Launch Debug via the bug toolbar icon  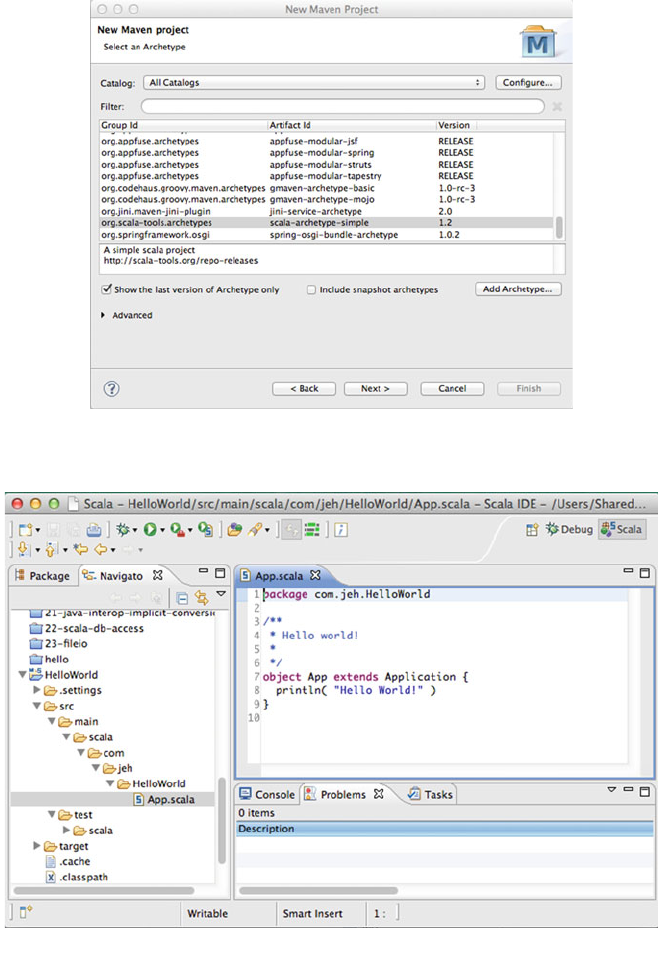123,529
